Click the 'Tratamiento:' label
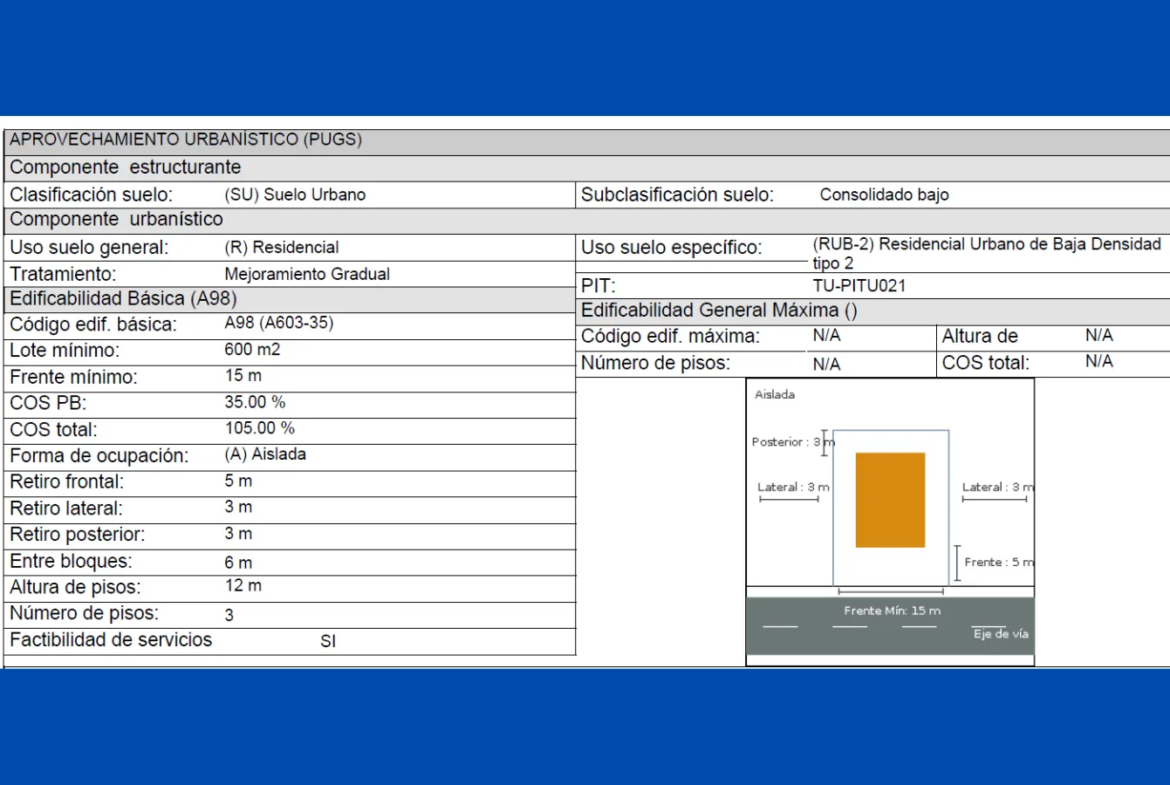The image size is (1170, 785). pyautogui.click(x=63, y=274)
